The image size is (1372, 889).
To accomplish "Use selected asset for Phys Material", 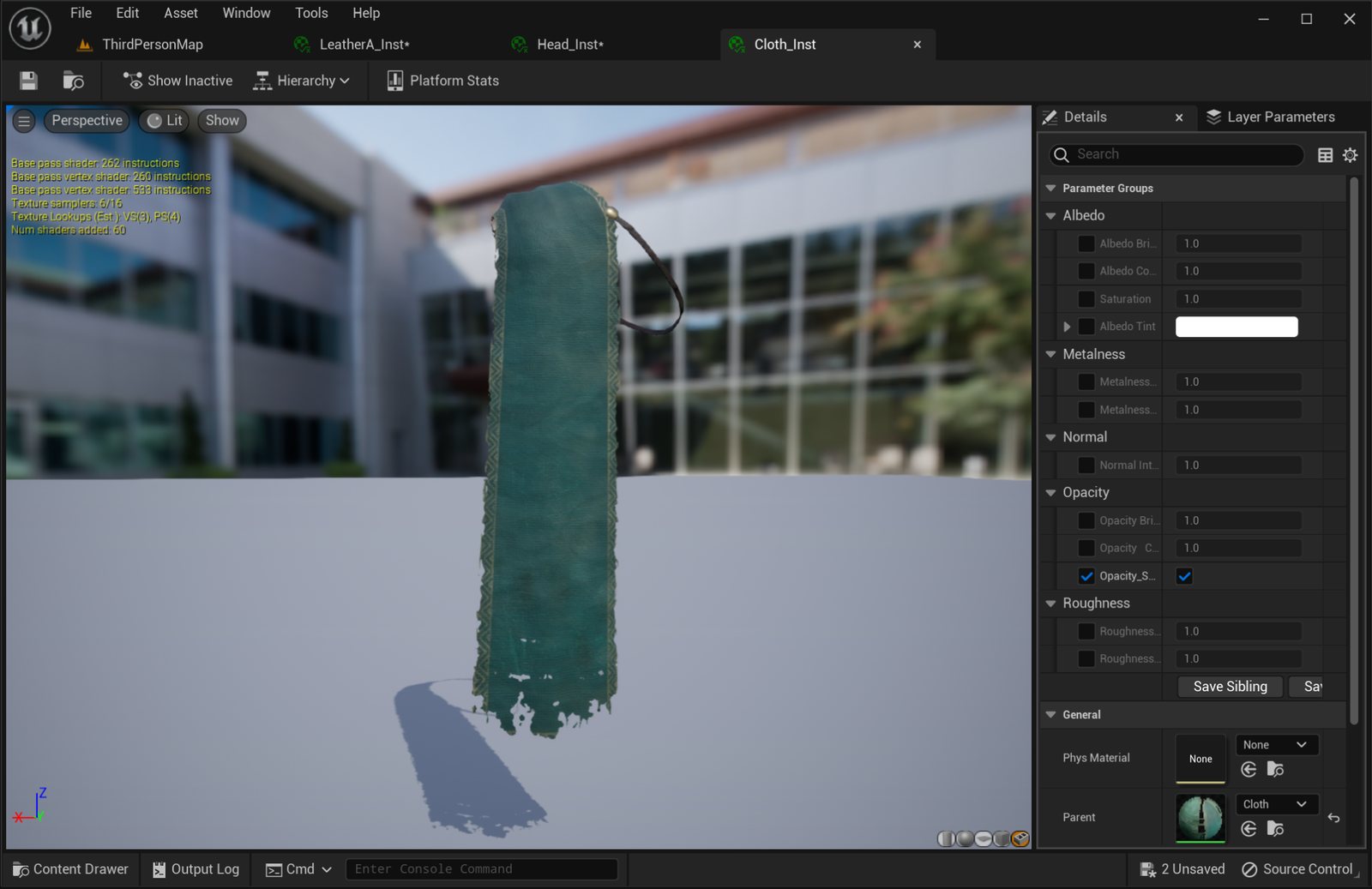I will coord(1249,769).
